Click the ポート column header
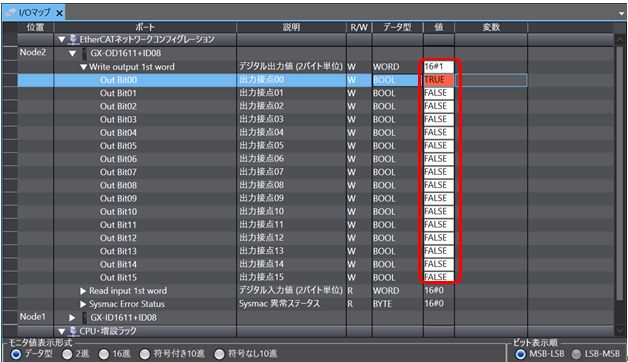Viewport: 628px width, 362px height. 145,27
